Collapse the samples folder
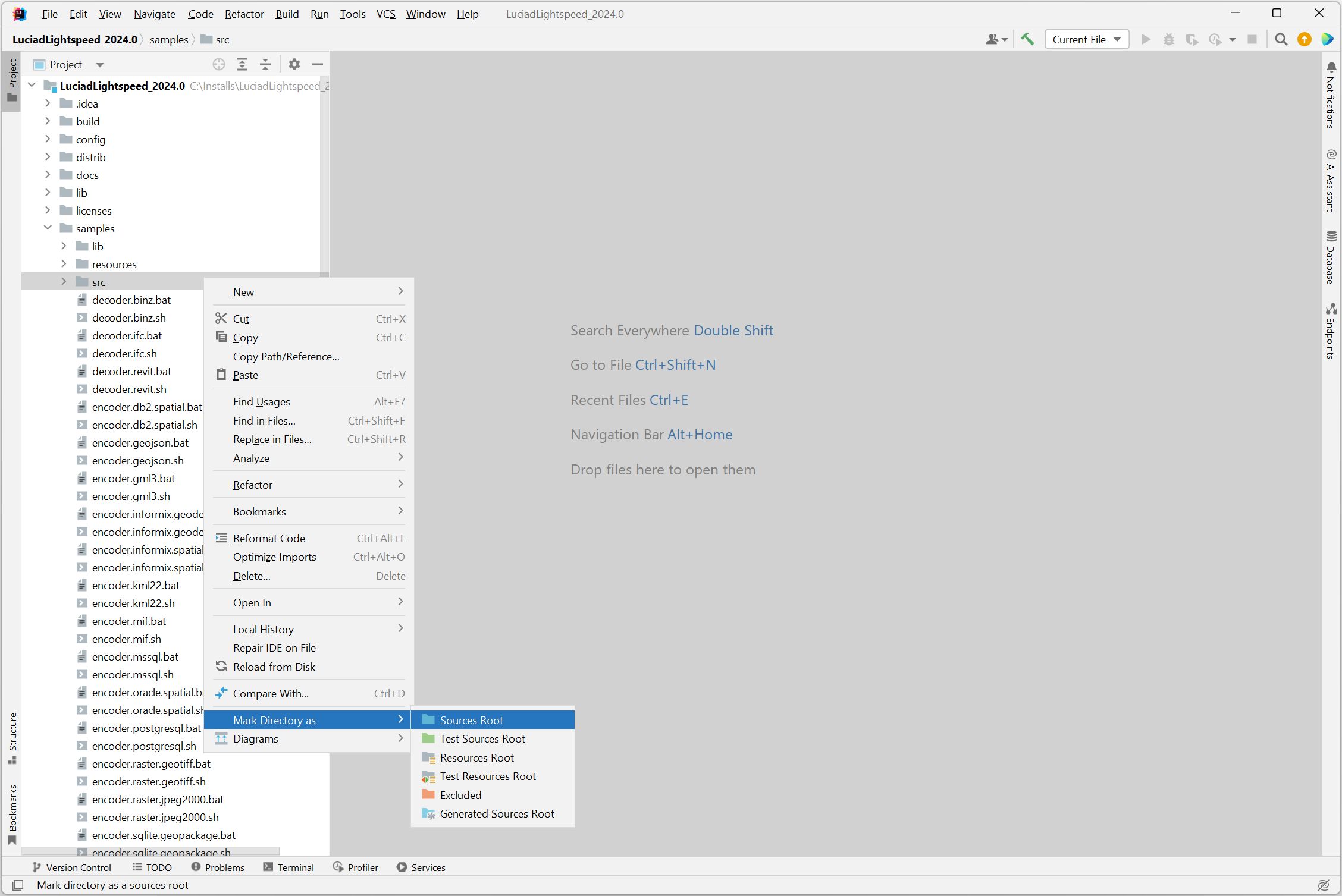Screen dimensions: 1342x896 [48, 228]
